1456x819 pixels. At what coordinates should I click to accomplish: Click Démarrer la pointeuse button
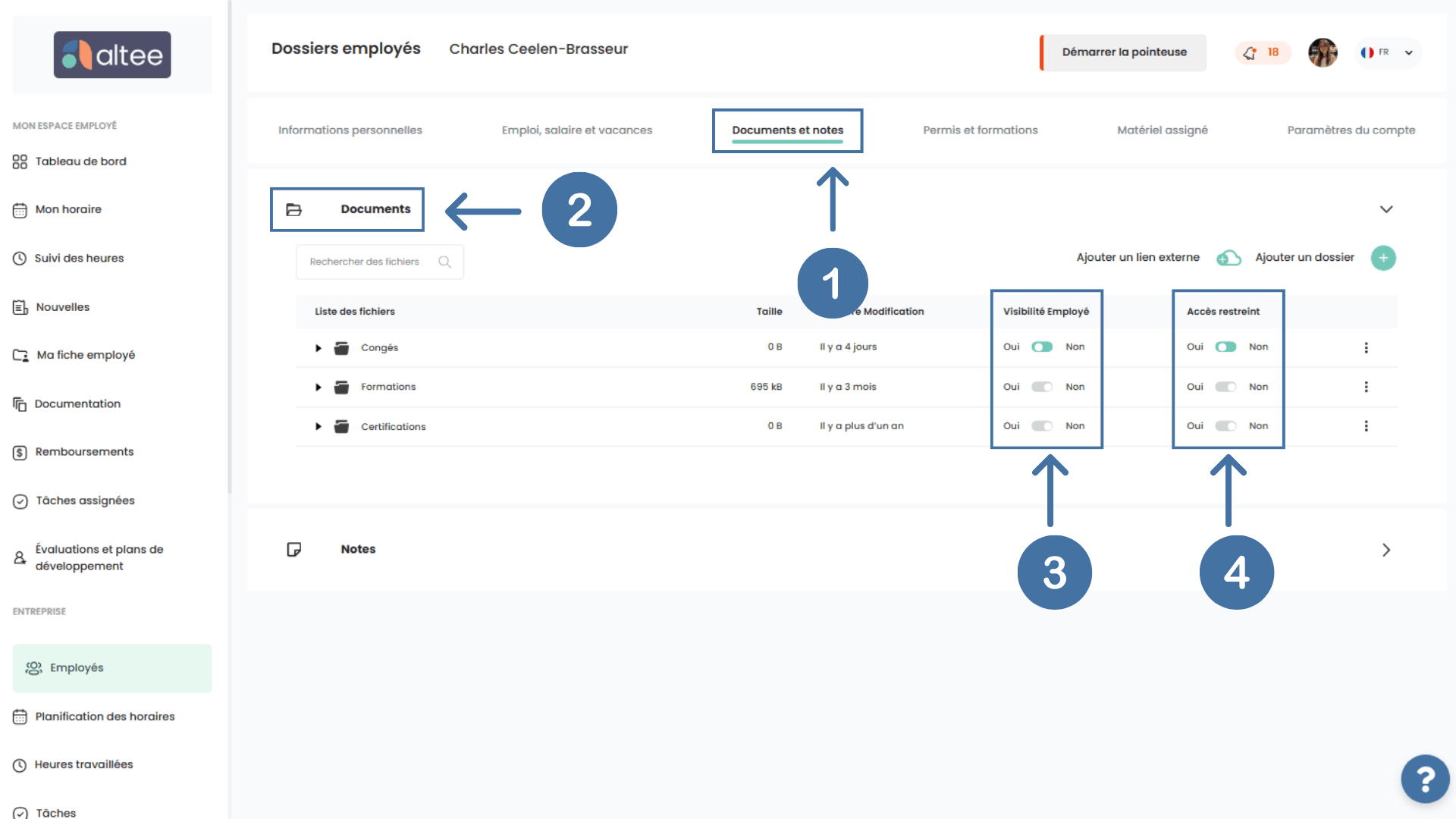[x=1123, y=52]
